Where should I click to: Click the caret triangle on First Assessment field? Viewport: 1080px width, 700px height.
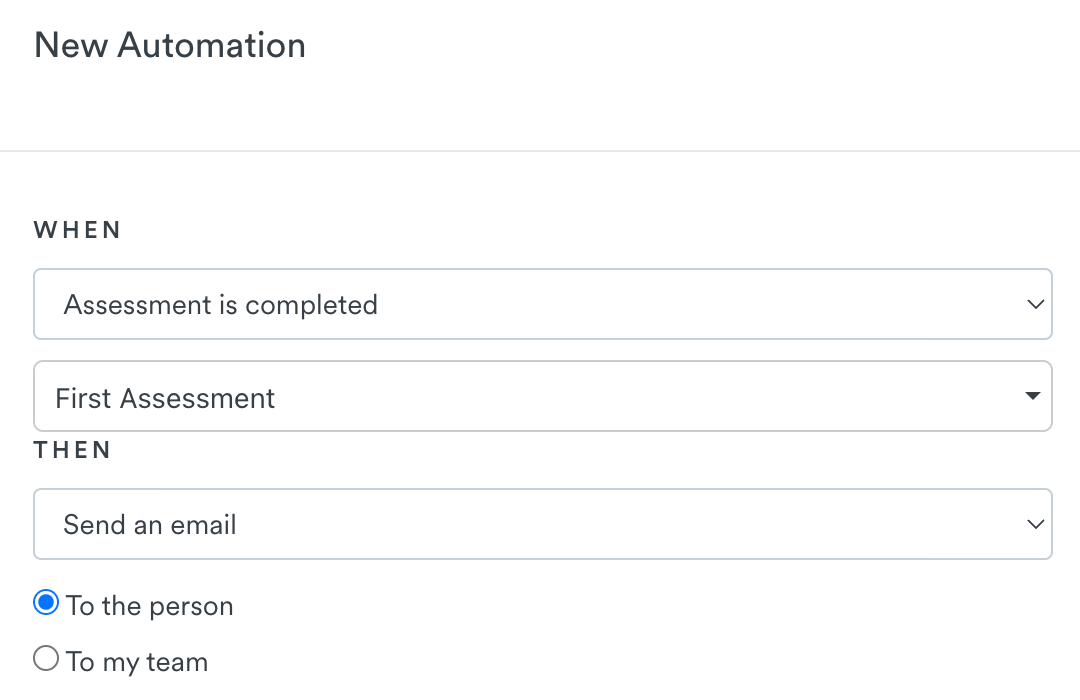coord(1033,397)
